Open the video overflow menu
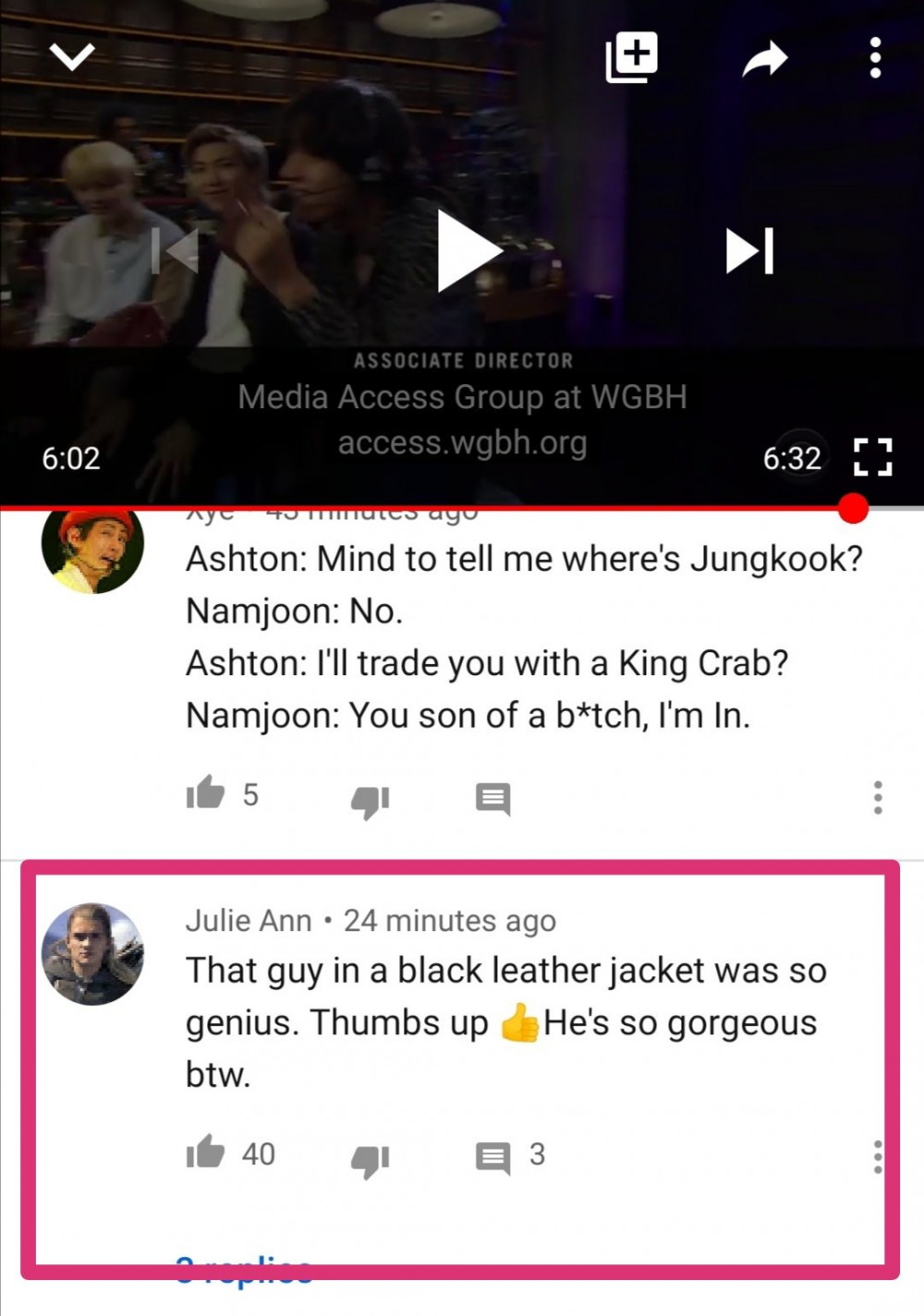This screenshot has width=924, height=1316. (x=875, y=57)
